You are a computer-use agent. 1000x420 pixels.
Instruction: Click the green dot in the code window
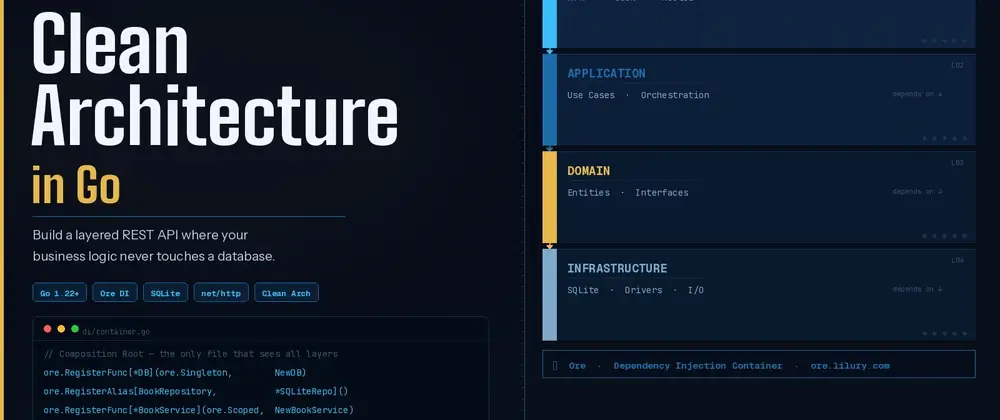point(75,329)
